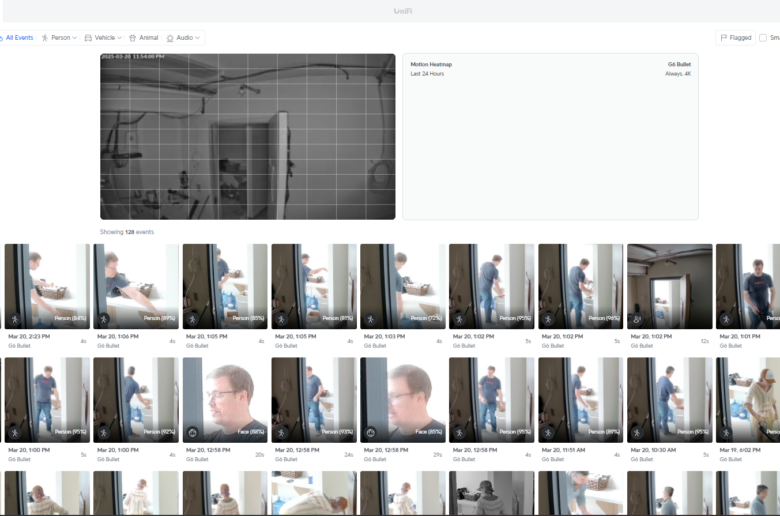Viewport: 780px width, 516px height.
Task: Click the 24s duration under Person (93%) event
Action: [x=349, y=455]
